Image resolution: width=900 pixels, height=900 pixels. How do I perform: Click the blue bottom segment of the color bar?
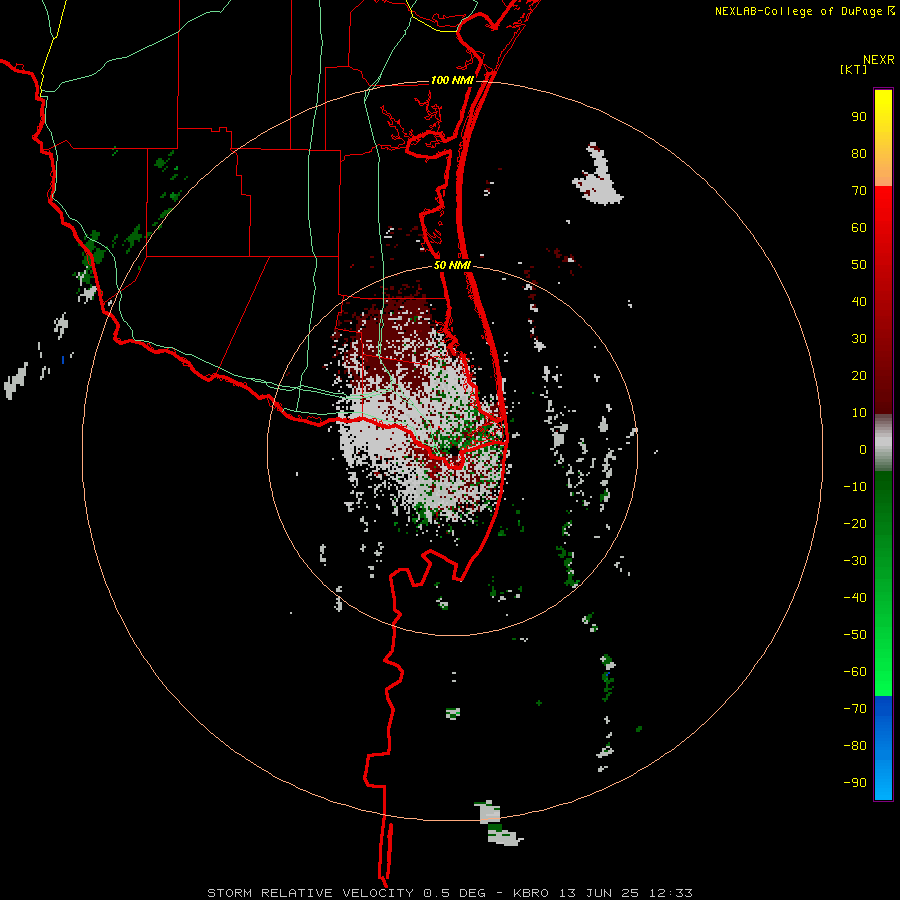click(x=883, y=748)
